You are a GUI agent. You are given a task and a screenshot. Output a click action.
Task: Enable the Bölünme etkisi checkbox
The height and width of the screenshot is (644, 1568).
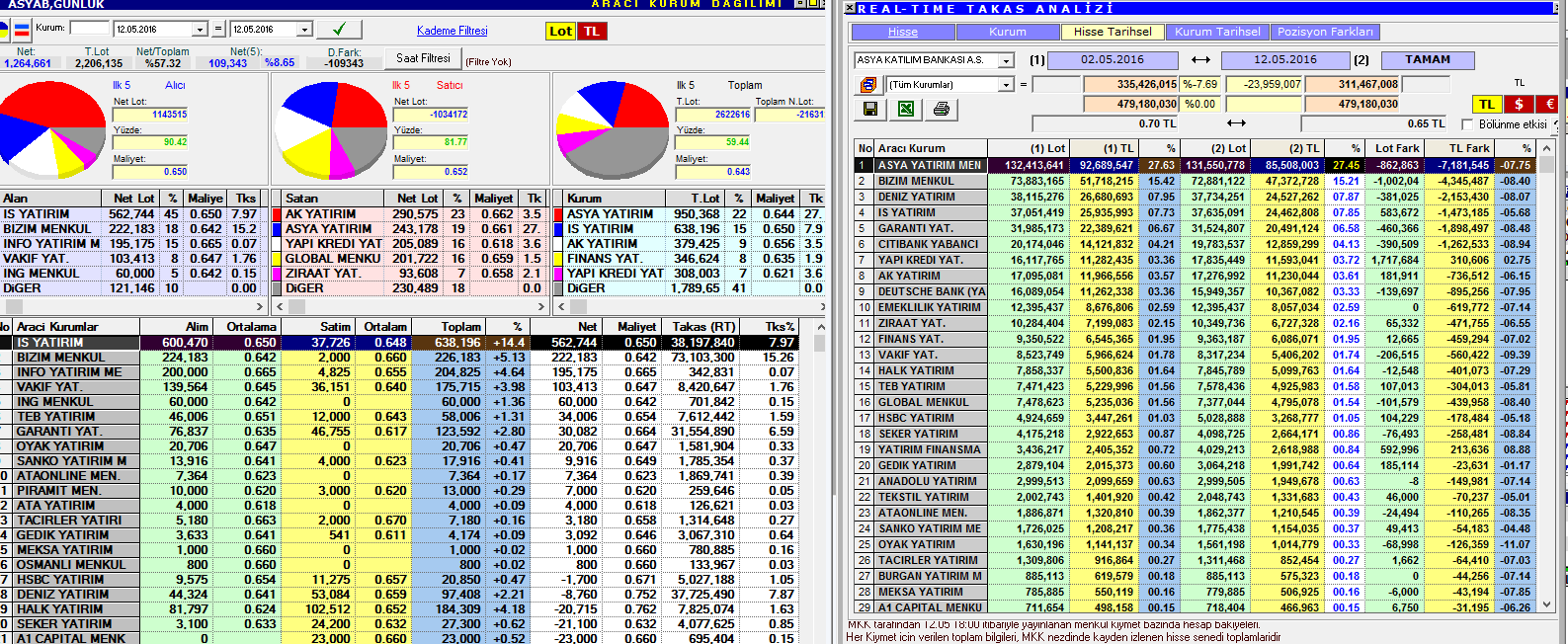(1467, 124)
